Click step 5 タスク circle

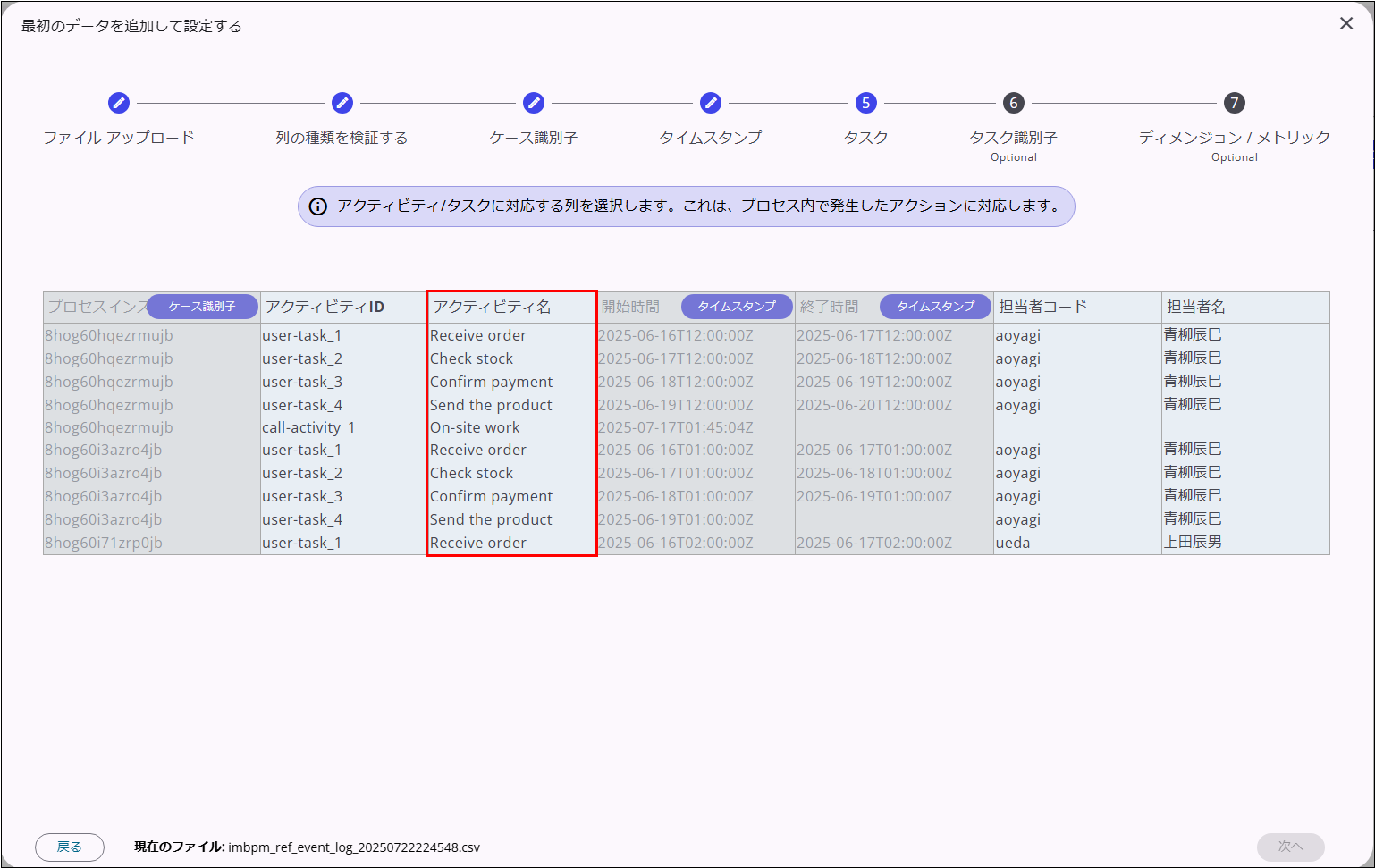click(x=865, y=103)
